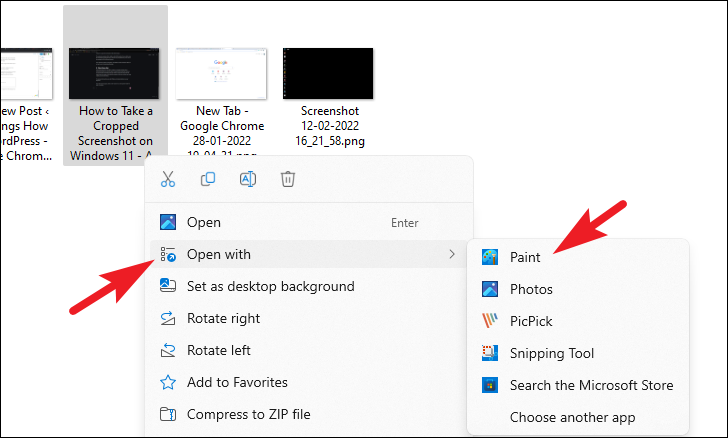The width and height of the screenshot is (728, 438).
Task: Click Add to Favorites
Action: coord(237,382)
